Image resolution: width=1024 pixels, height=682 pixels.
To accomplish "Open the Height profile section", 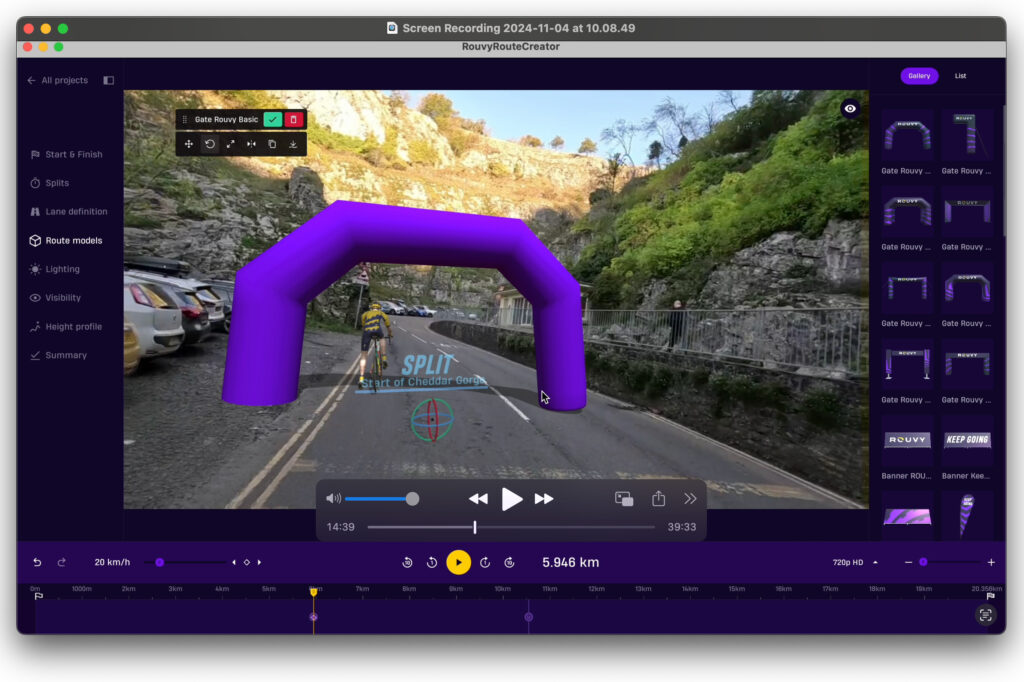I will pos(66,327).
